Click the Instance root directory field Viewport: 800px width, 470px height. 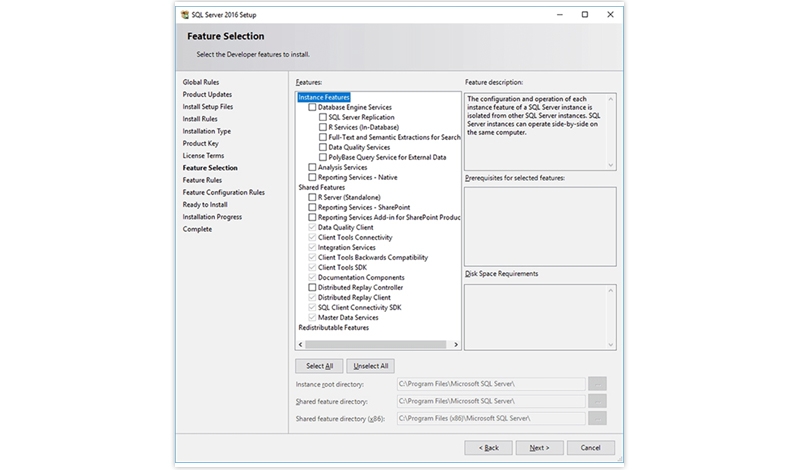pos(489,383)
